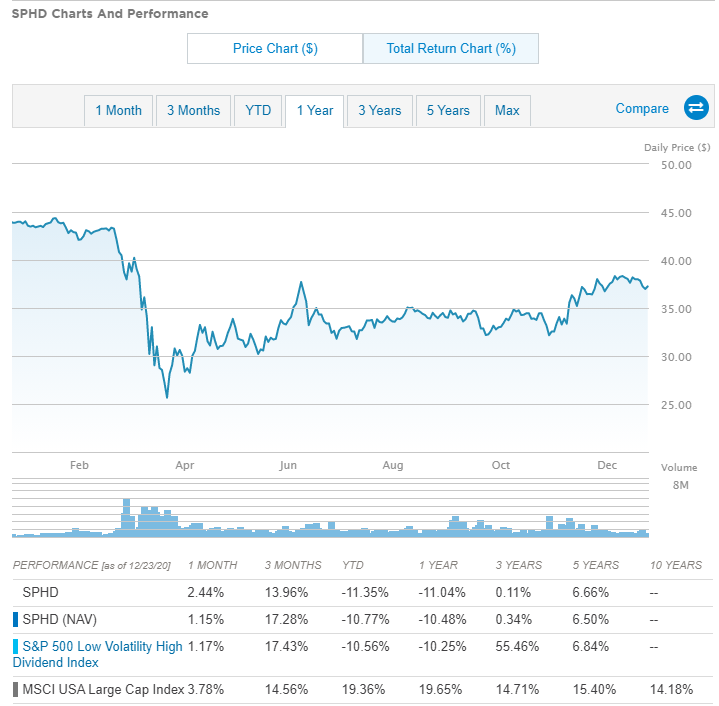The image size is (719, 706).
Task: Click NAV YTD value -10.77%
Action: pos(365,619)
